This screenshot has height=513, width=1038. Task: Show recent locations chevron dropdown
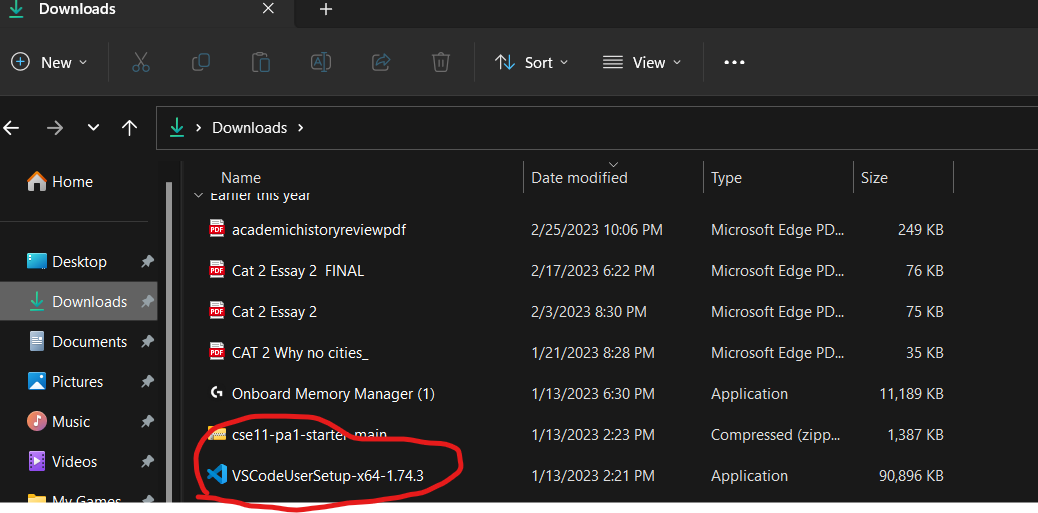point(93,128)
